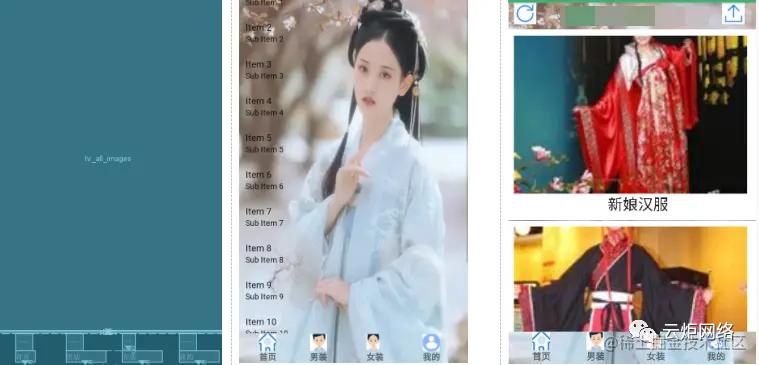
Task: Open 男装 tab in the middle preview
Action: 318,348
